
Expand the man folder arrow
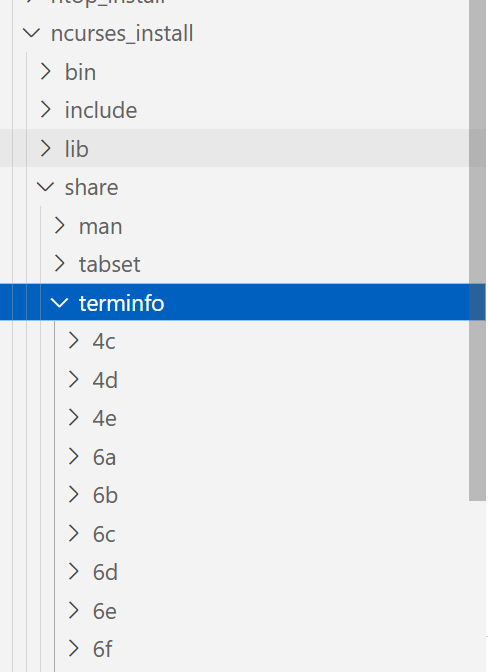point(60,225)
